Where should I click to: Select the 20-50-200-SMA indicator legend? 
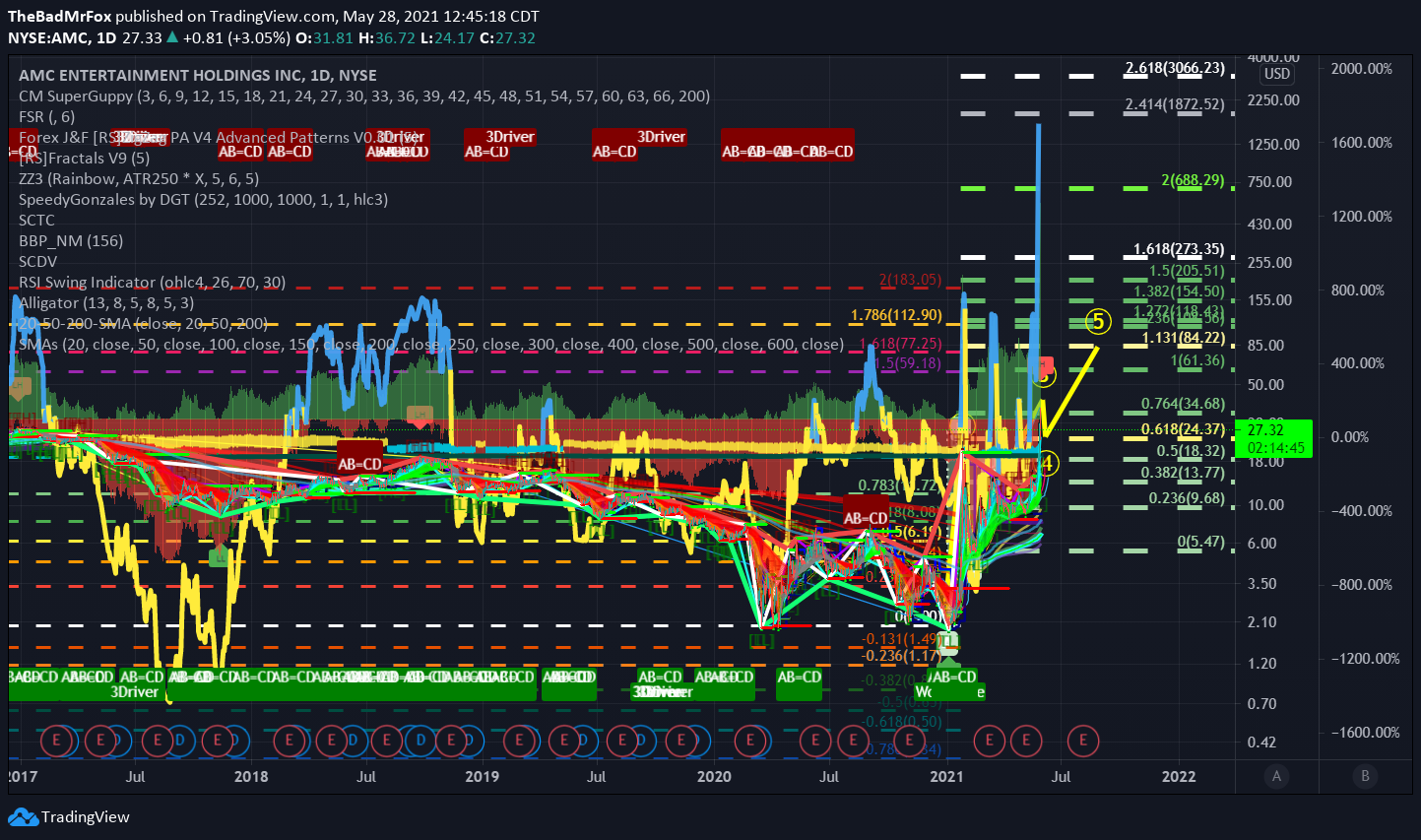[144, 323]
